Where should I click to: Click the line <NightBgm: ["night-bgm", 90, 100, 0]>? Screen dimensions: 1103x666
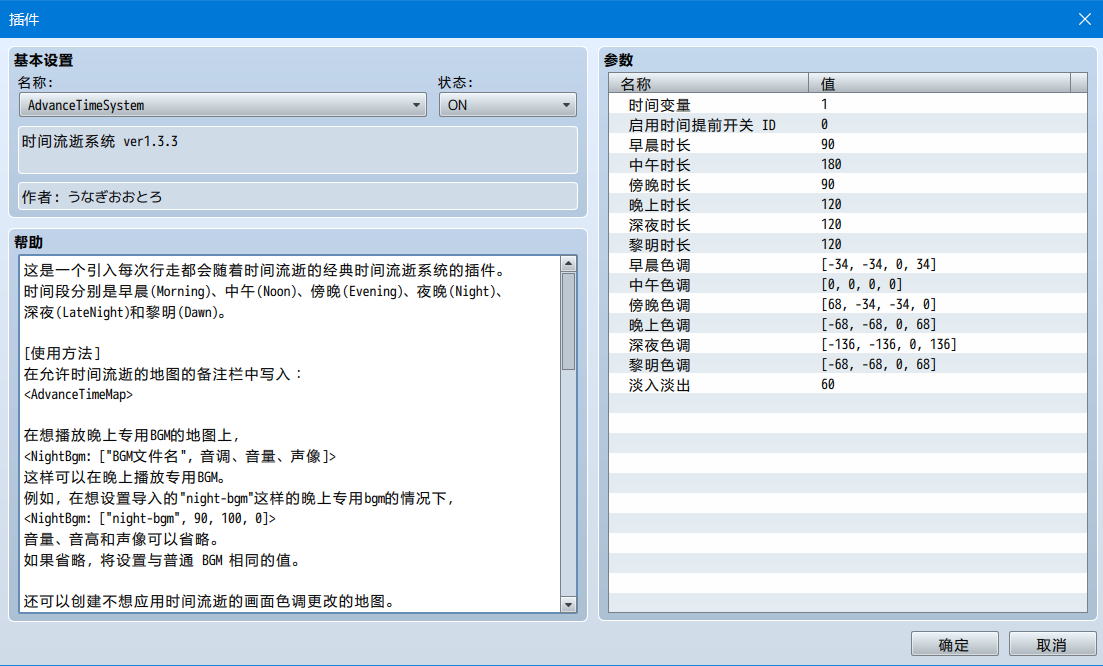150,519
